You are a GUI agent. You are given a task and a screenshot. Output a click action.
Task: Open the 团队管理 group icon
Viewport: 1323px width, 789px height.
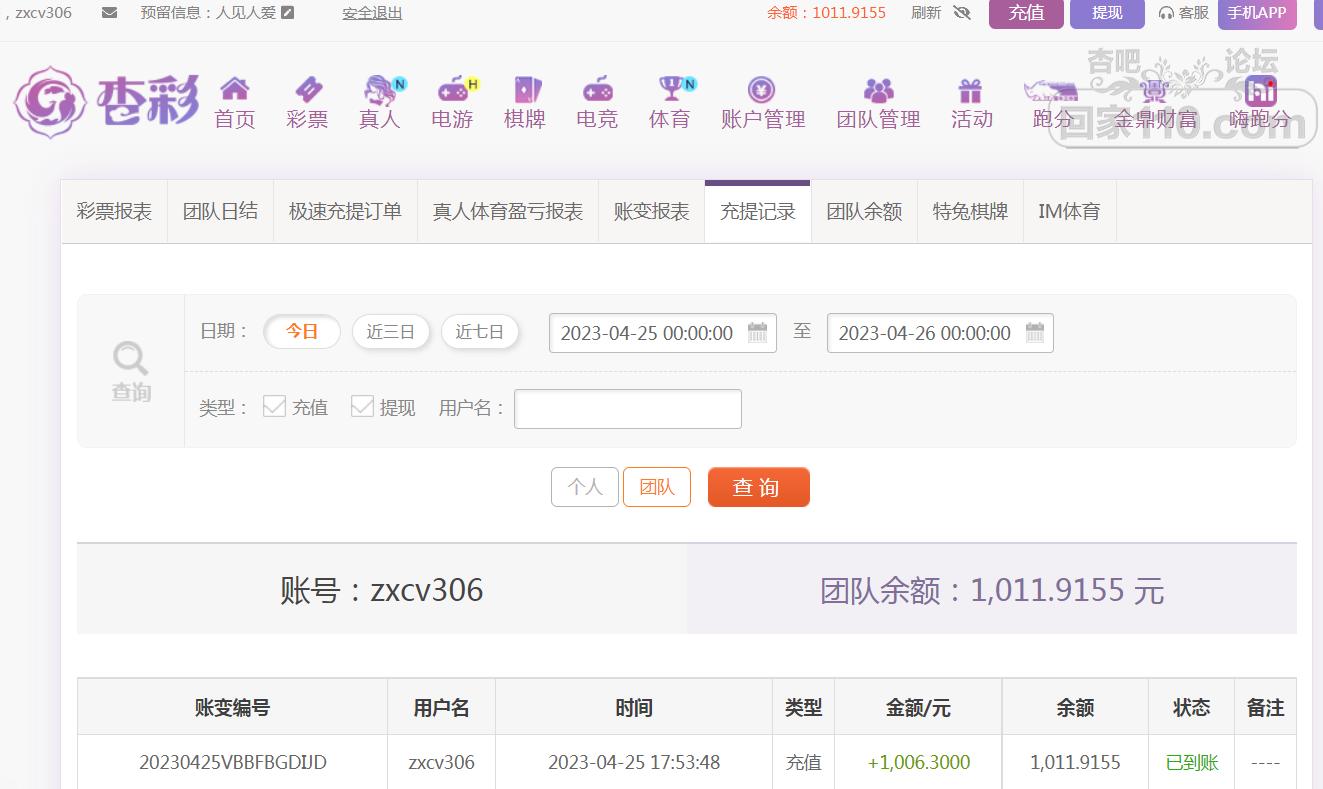pyautogui.click(x=878, y=90)
